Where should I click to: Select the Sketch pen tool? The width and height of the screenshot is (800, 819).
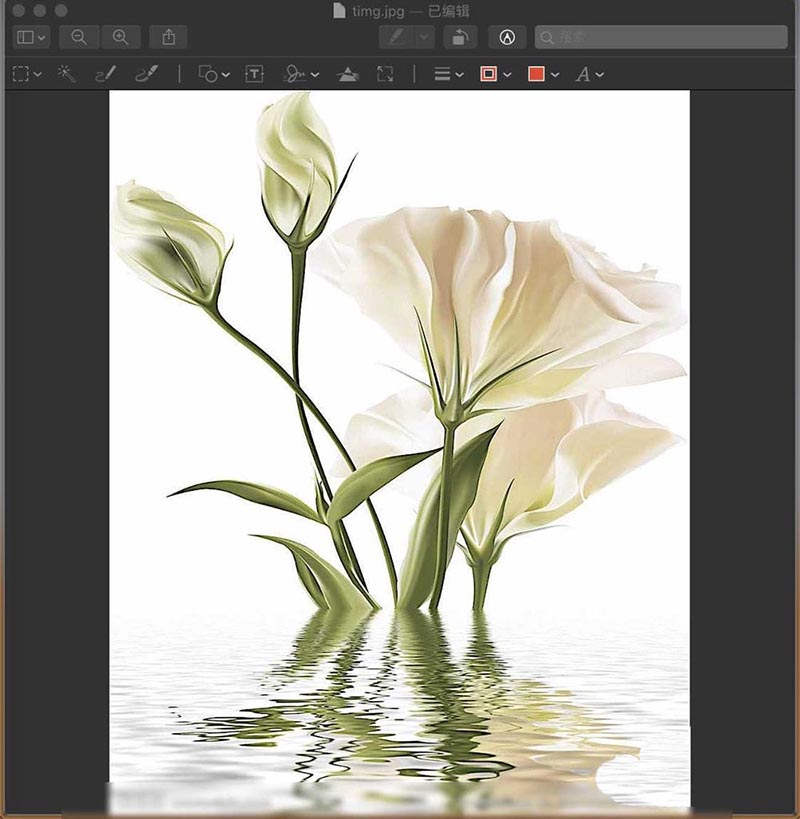point(105,74)
